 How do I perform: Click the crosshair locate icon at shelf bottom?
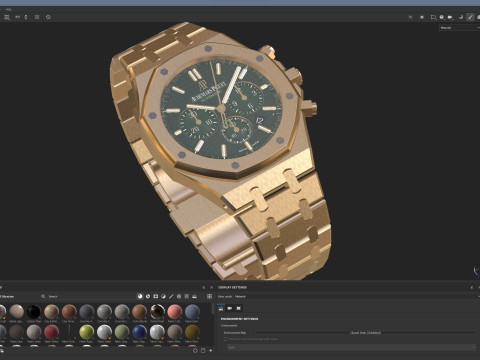tap(195, 350)
